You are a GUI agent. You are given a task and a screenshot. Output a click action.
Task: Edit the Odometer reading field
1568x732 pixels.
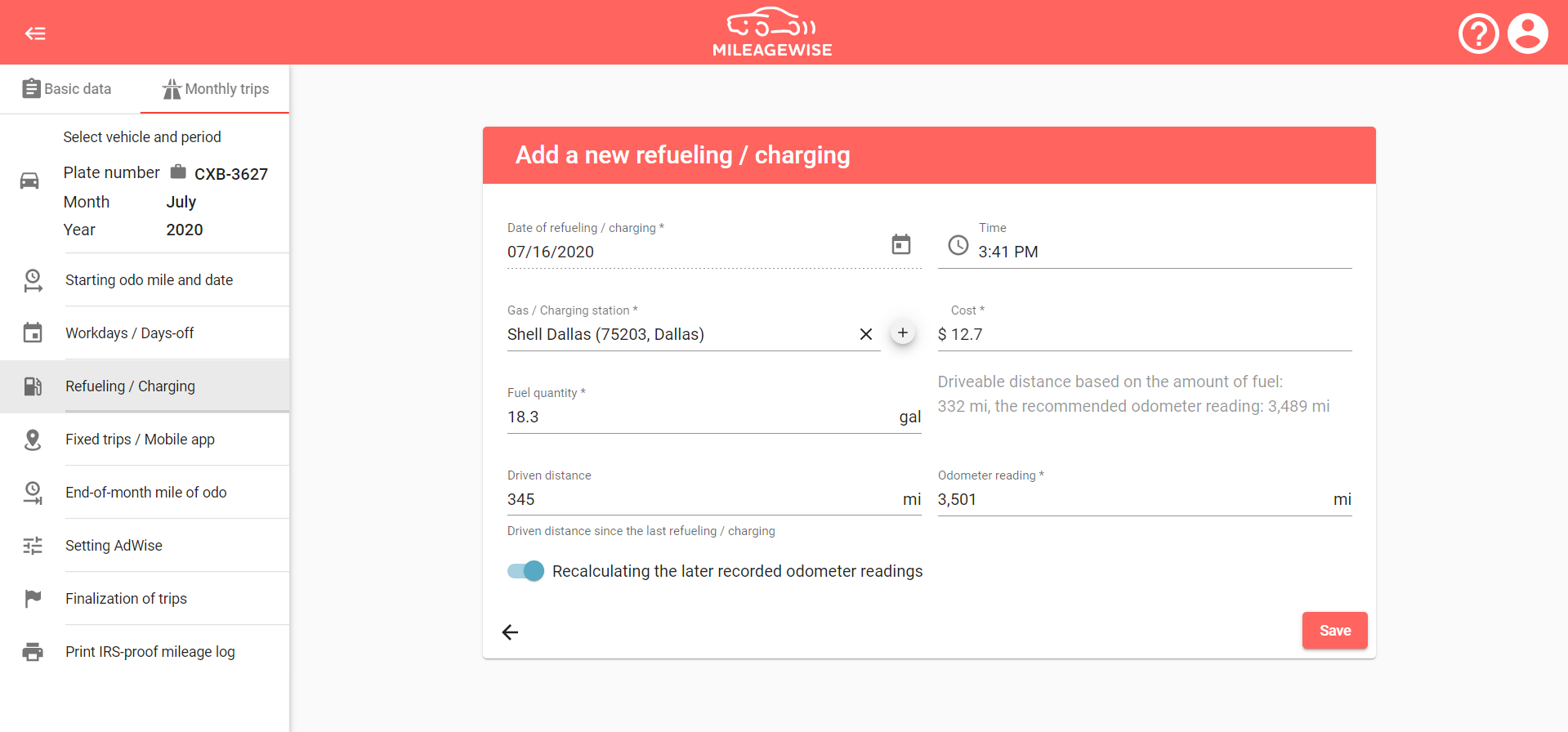pyautogui.click(x=1132, y=499)
